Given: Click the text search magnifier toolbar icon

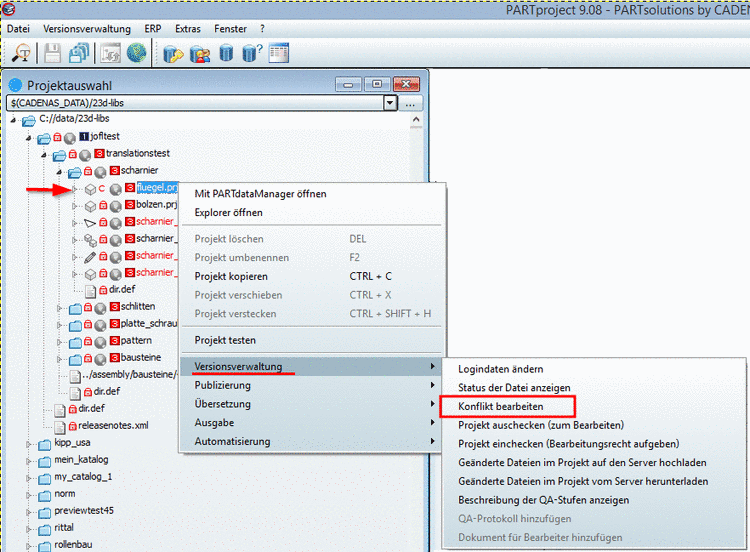Looking at the screenshot, I should [21, 53].
